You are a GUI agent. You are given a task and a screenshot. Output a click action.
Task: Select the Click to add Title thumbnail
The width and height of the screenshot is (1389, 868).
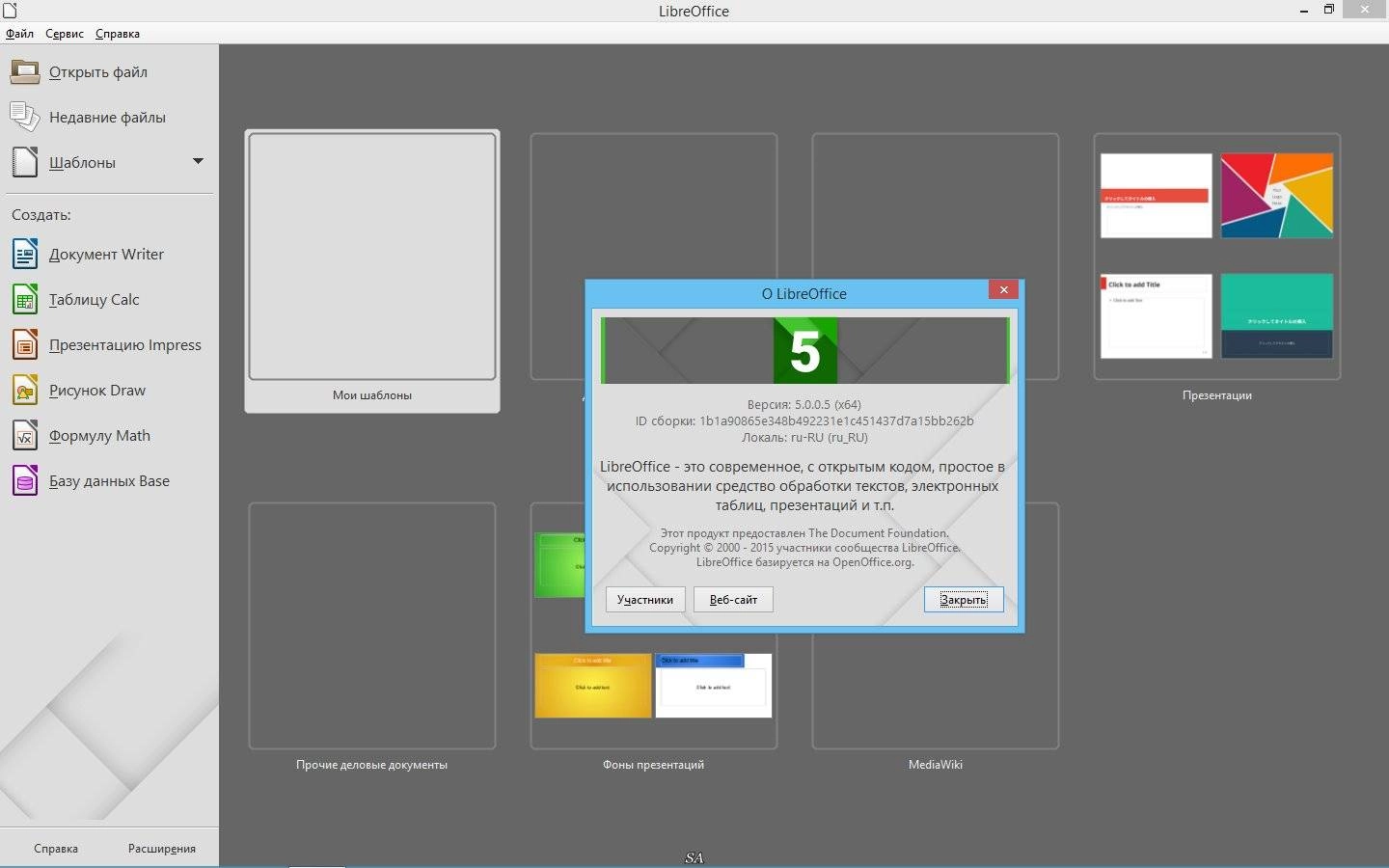point(1157,316)
